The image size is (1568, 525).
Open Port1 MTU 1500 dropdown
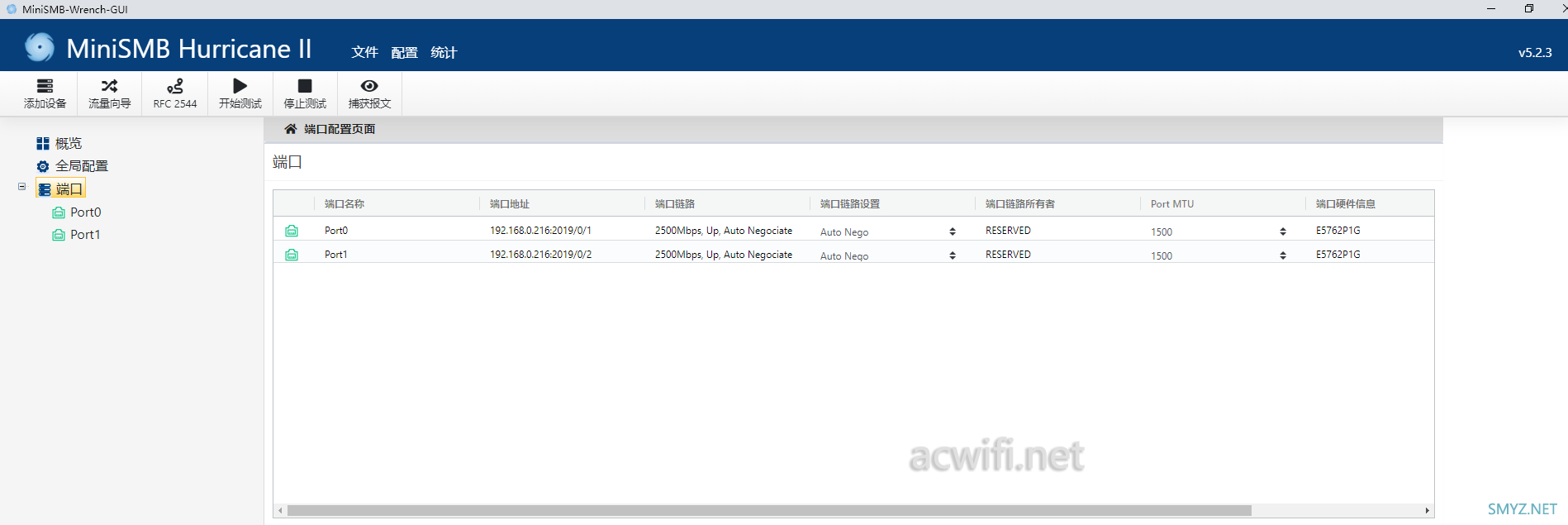point(1219,255)
